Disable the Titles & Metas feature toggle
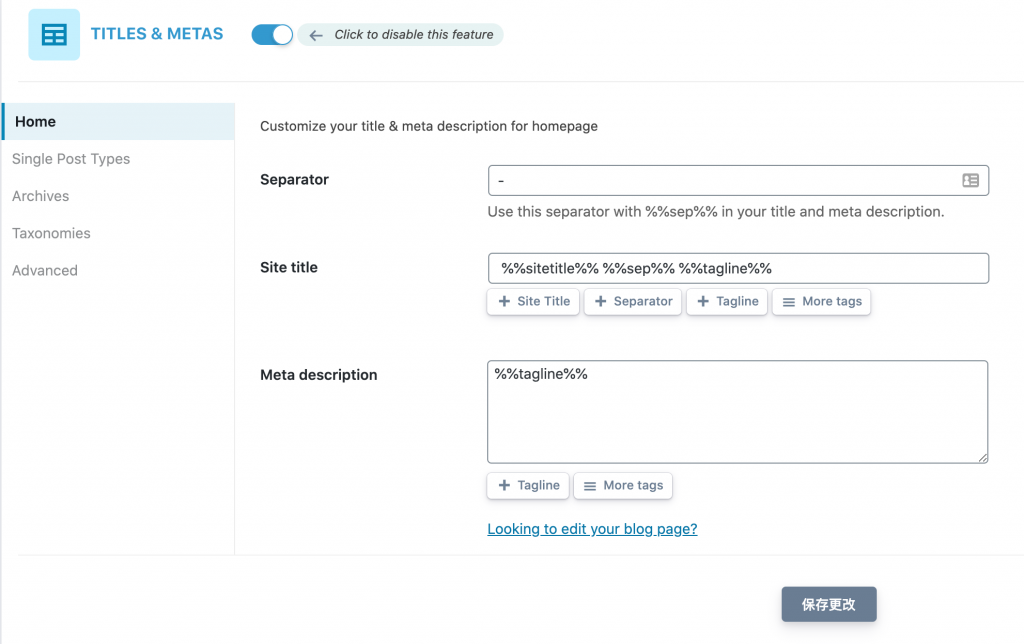 click(271, 35)
